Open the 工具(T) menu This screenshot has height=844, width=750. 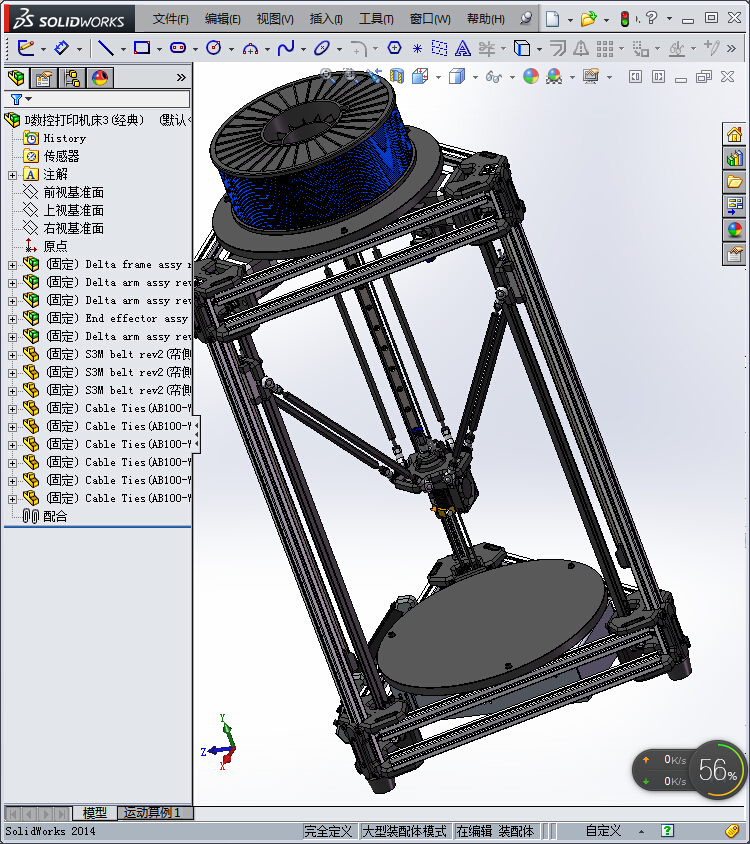(376, 19)
